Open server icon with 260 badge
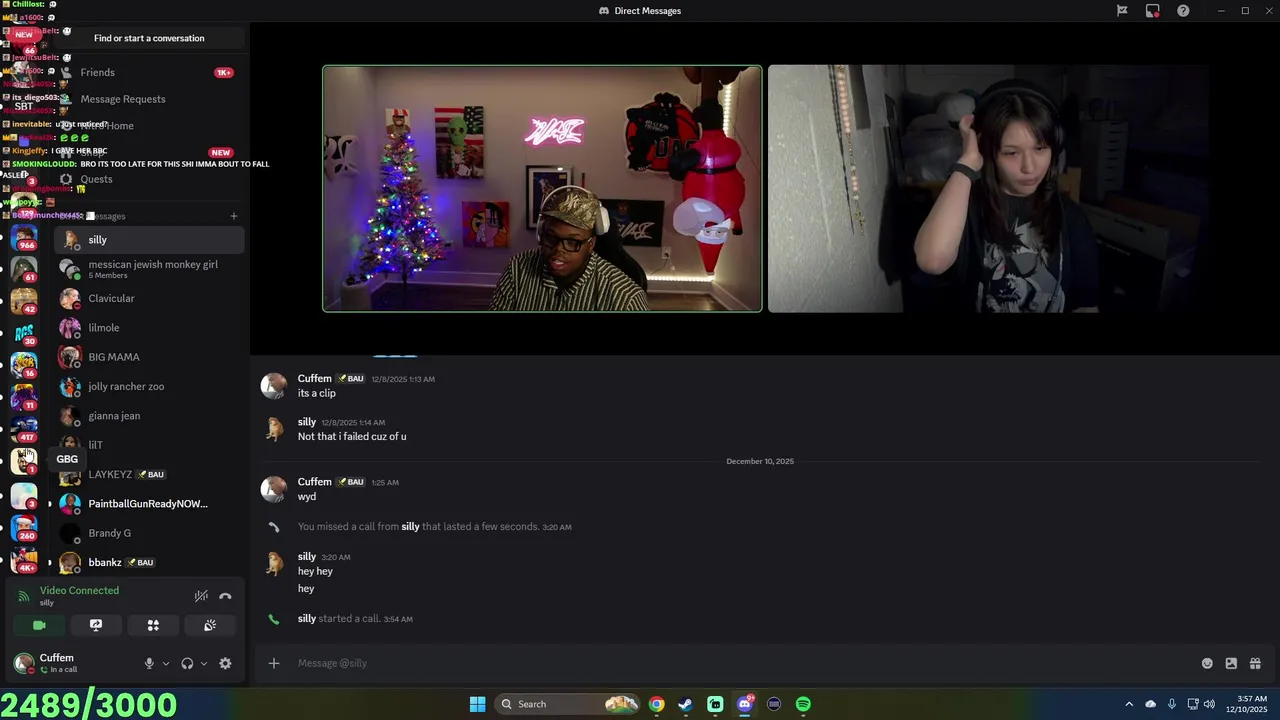The image size is (1280, 720). 24,527
